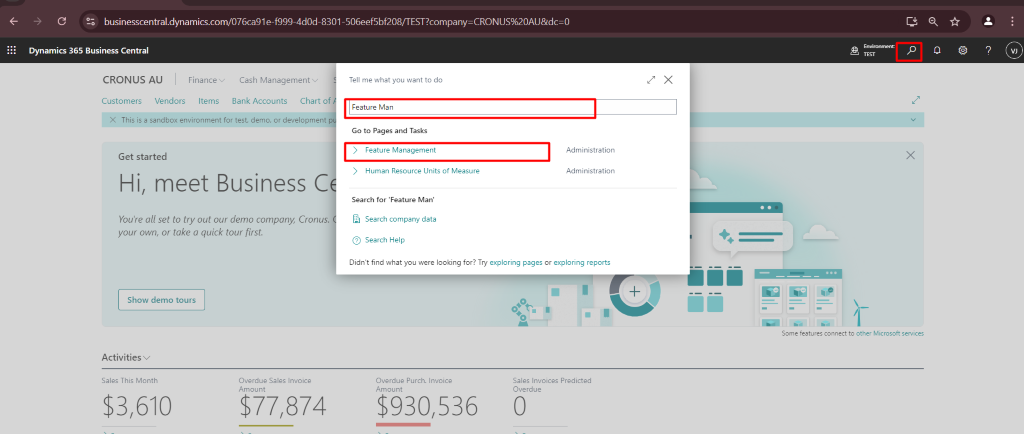Image resolution: width=1024 pixels, height=434 pixels.
Task: Open the Help question mark
Action: click(988, 50)
